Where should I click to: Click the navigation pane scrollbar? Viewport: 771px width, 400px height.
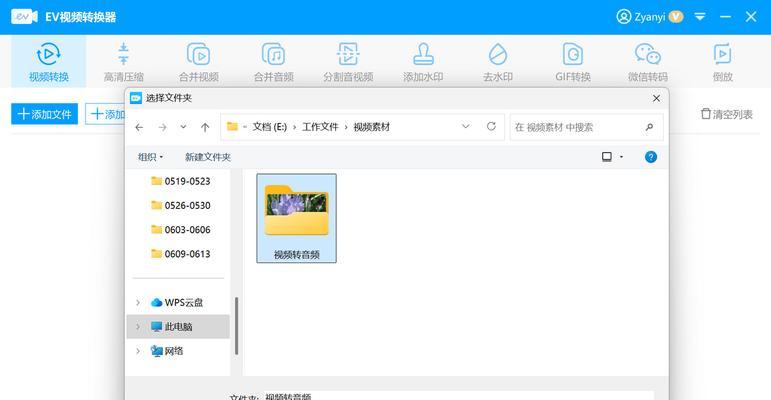pyautogui.click(x=237, y=326)
